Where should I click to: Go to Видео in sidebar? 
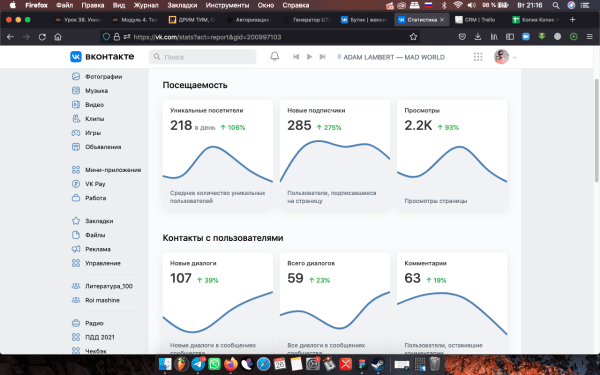(88, 104)
